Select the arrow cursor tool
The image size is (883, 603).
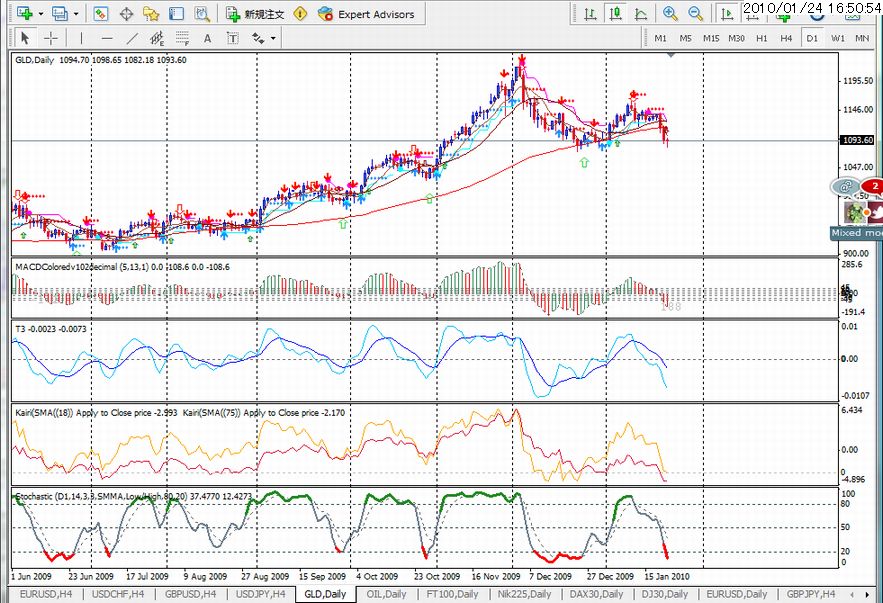[25, 38]
